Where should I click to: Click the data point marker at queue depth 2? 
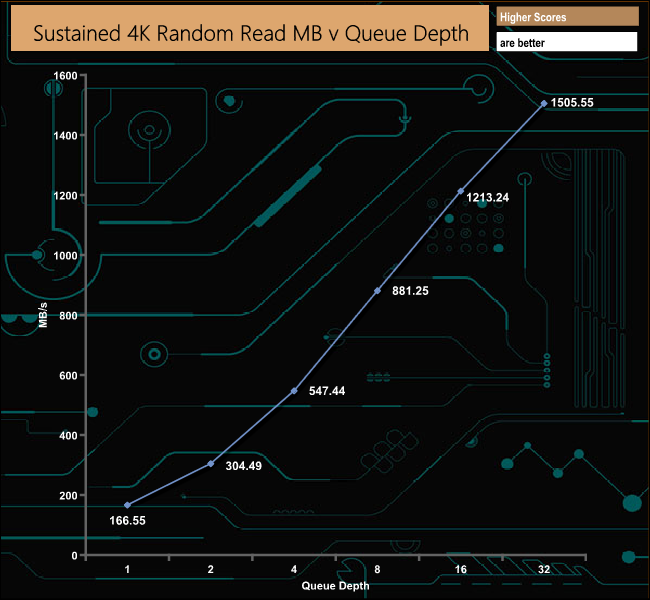211,464
